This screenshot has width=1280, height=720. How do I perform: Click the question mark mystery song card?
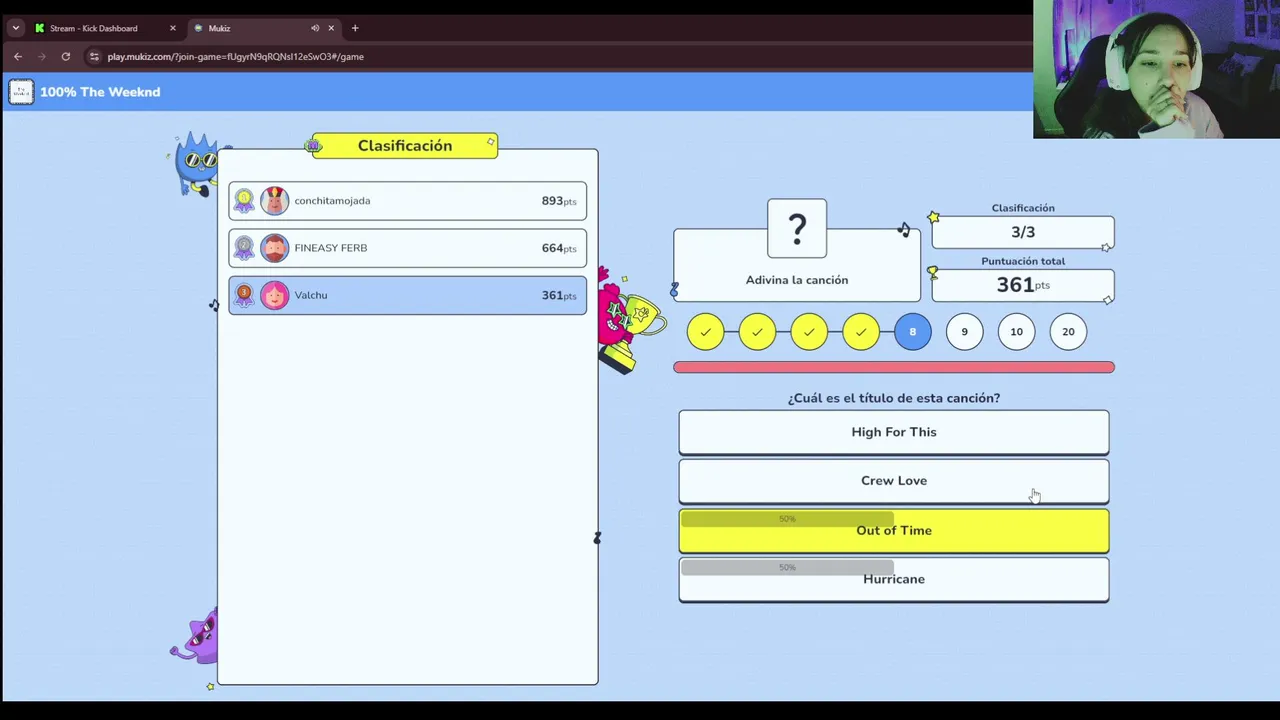pos(797,229)
